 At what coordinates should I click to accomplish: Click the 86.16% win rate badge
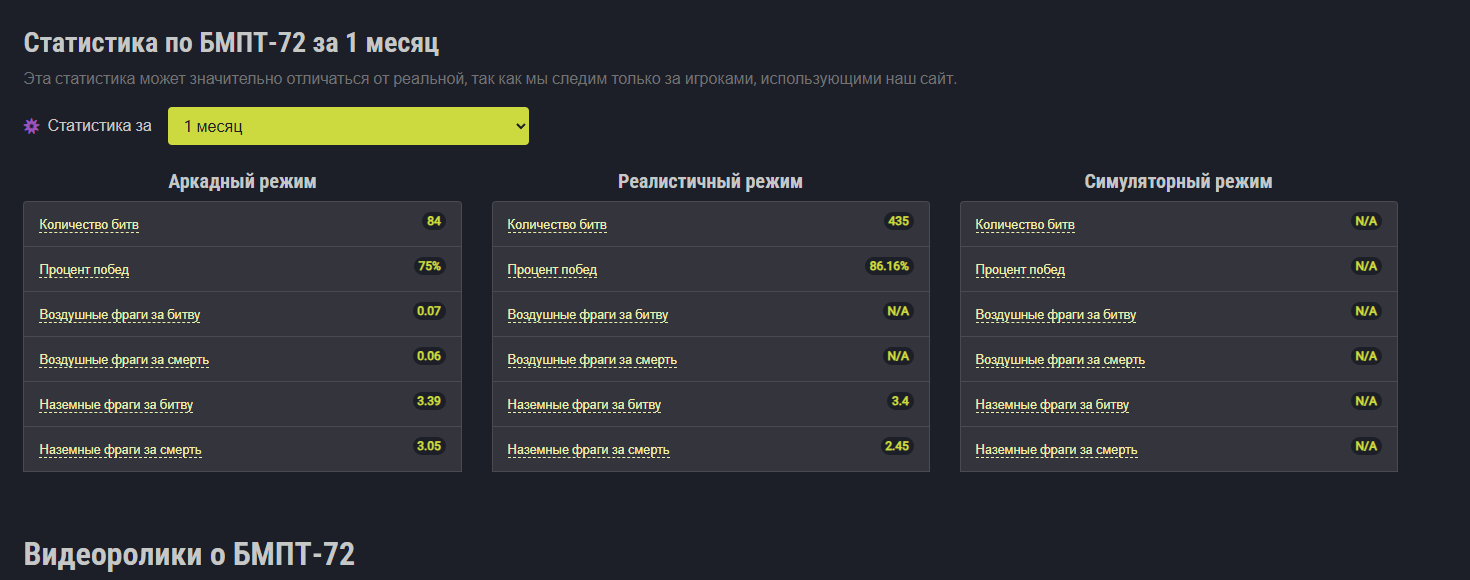[x=889, y=266]
